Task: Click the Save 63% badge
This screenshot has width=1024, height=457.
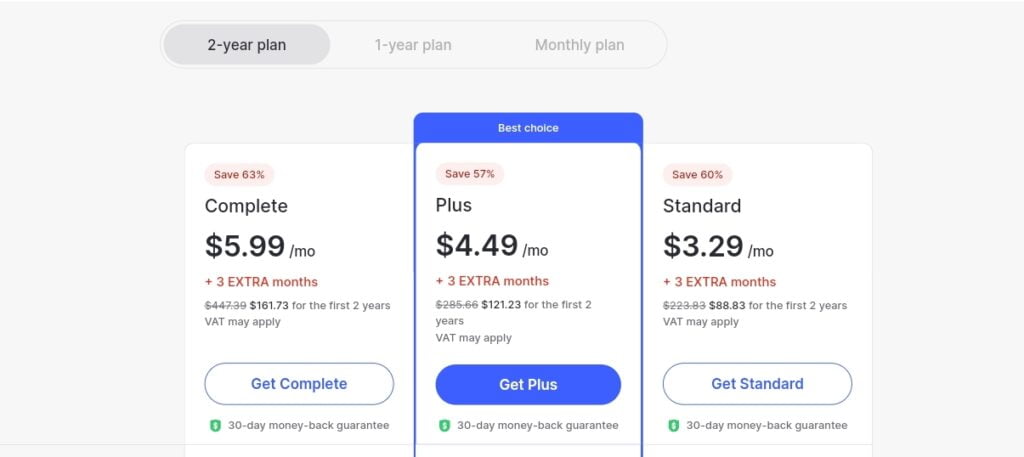Action: (x=239, y=175)
